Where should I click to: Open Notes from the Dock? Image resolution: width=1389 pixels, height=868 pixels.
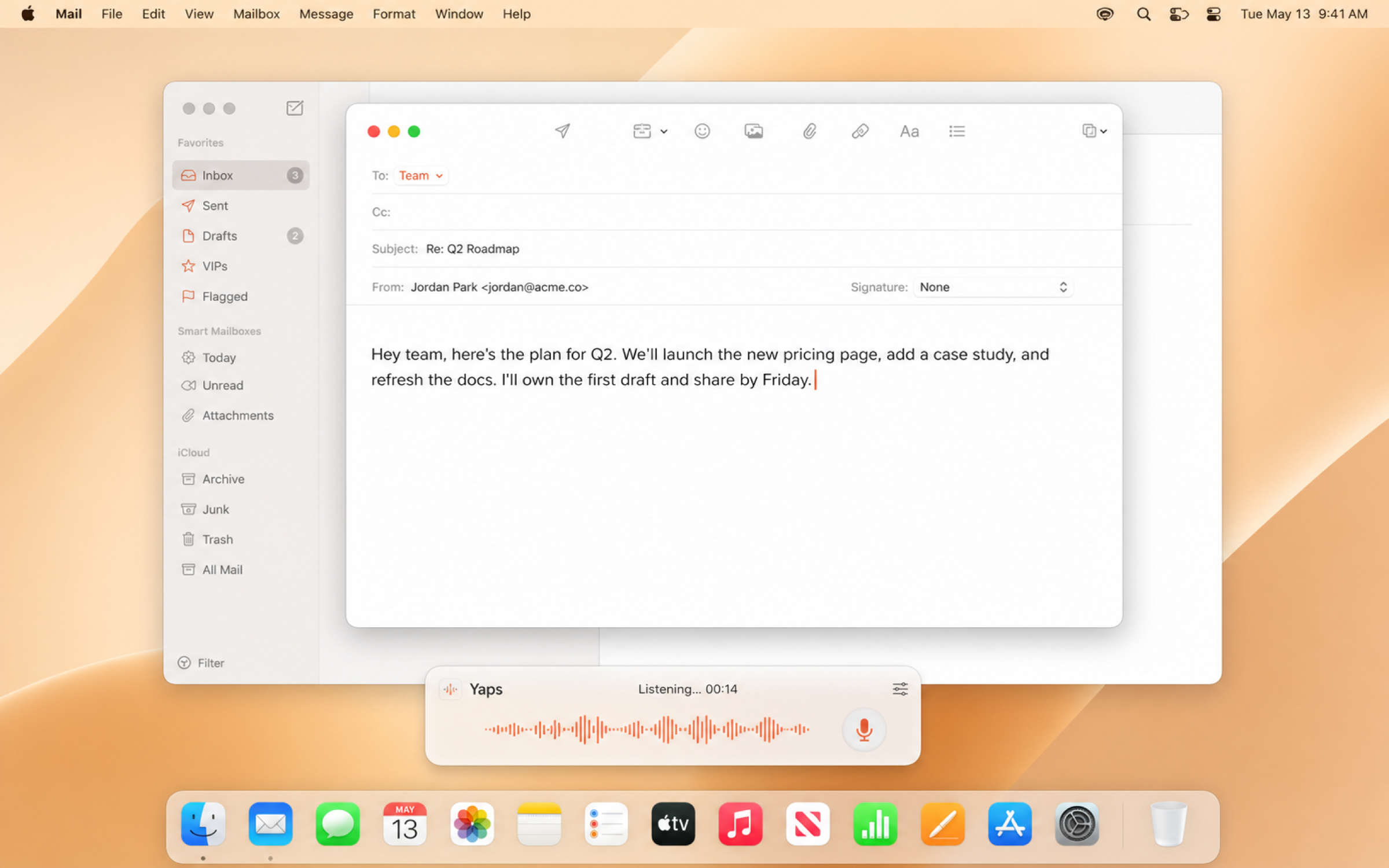point(539,823)
